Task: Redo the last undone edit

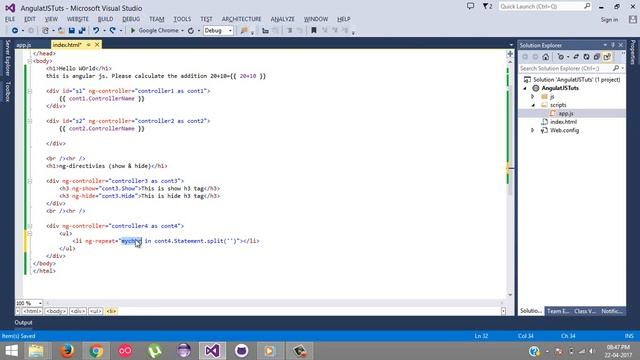Action: coord(113,31)
